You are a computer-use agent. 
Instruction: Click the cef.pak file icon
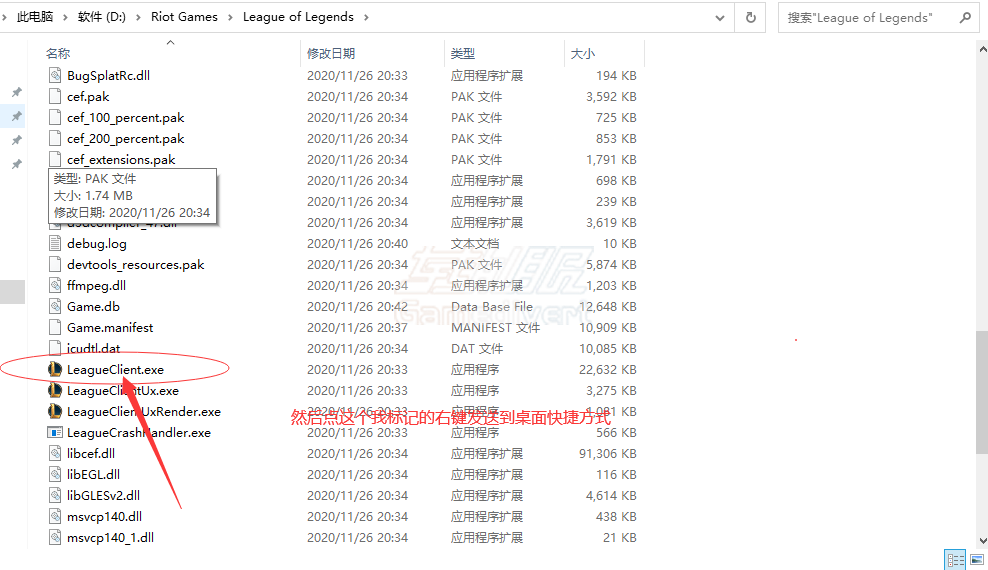click(x=55, y=96)
